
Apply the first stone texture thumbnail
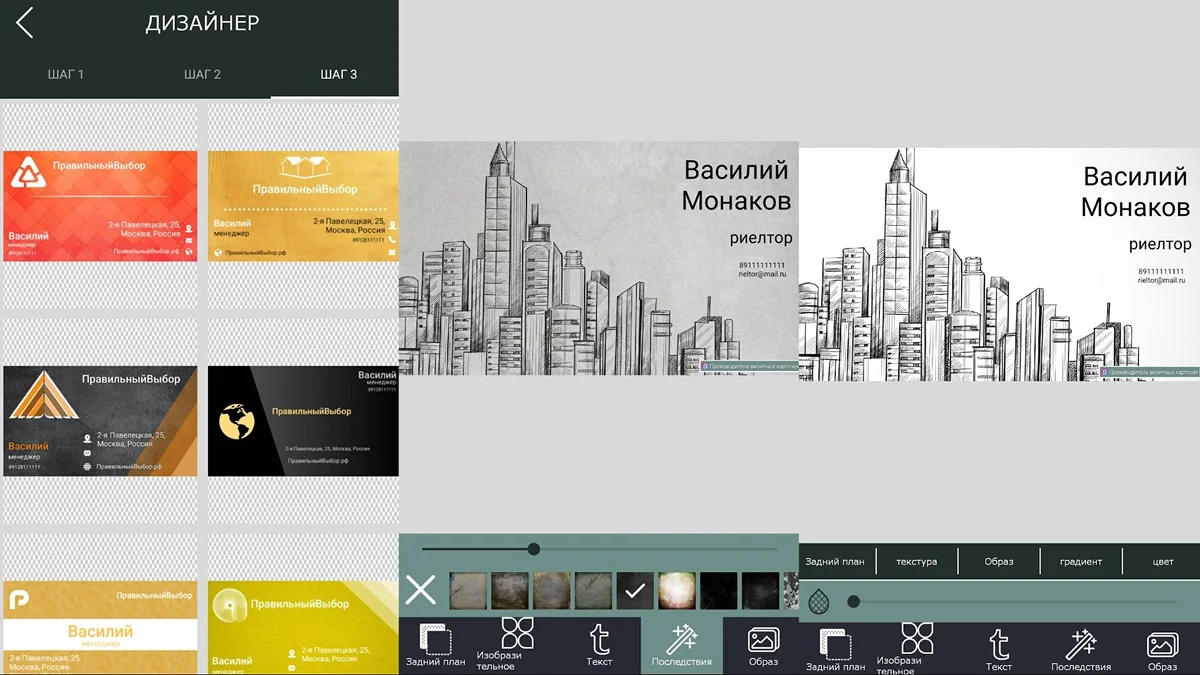coord(468,591)
